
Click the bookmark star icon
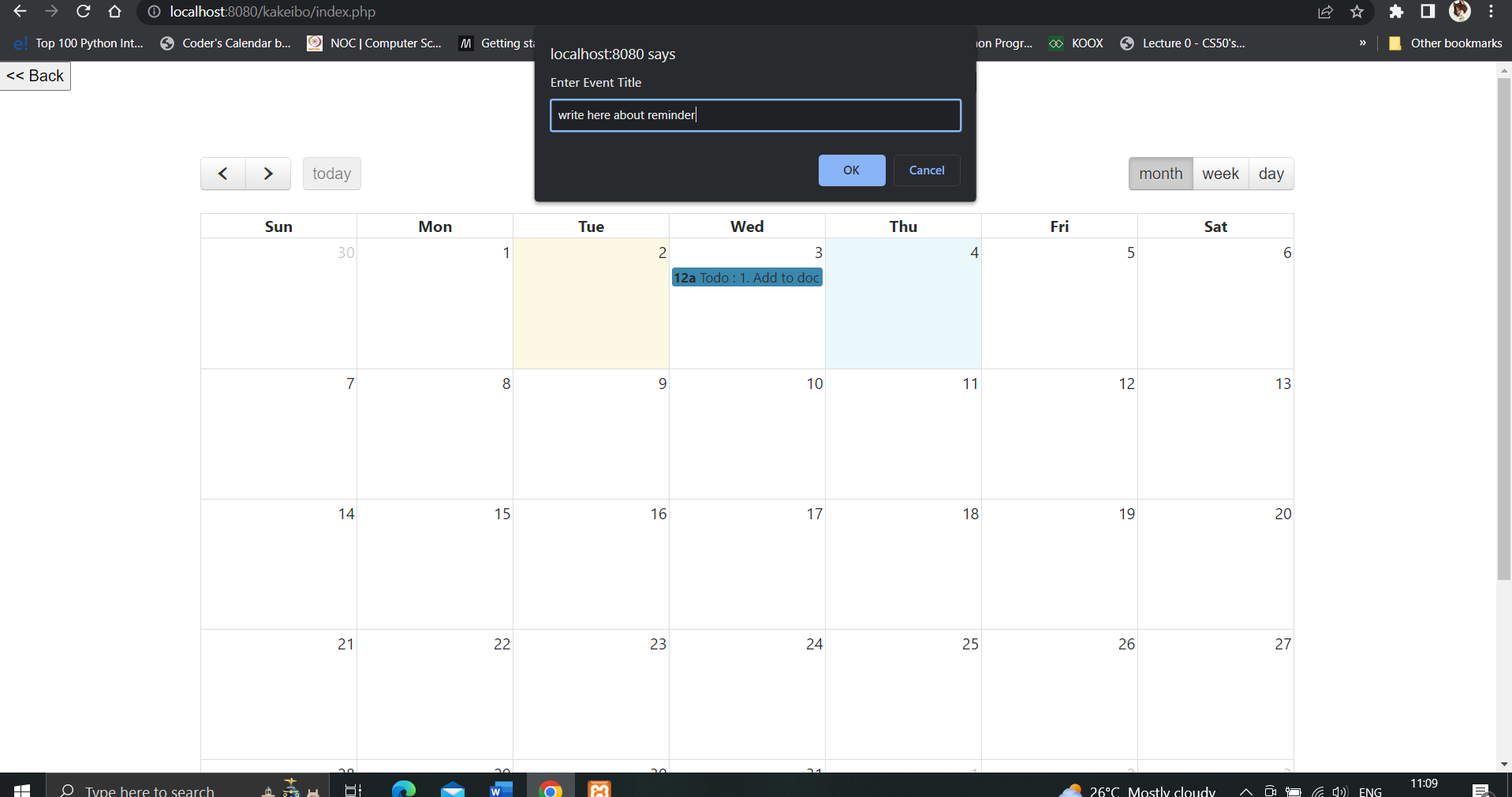tap(1358, 12)
